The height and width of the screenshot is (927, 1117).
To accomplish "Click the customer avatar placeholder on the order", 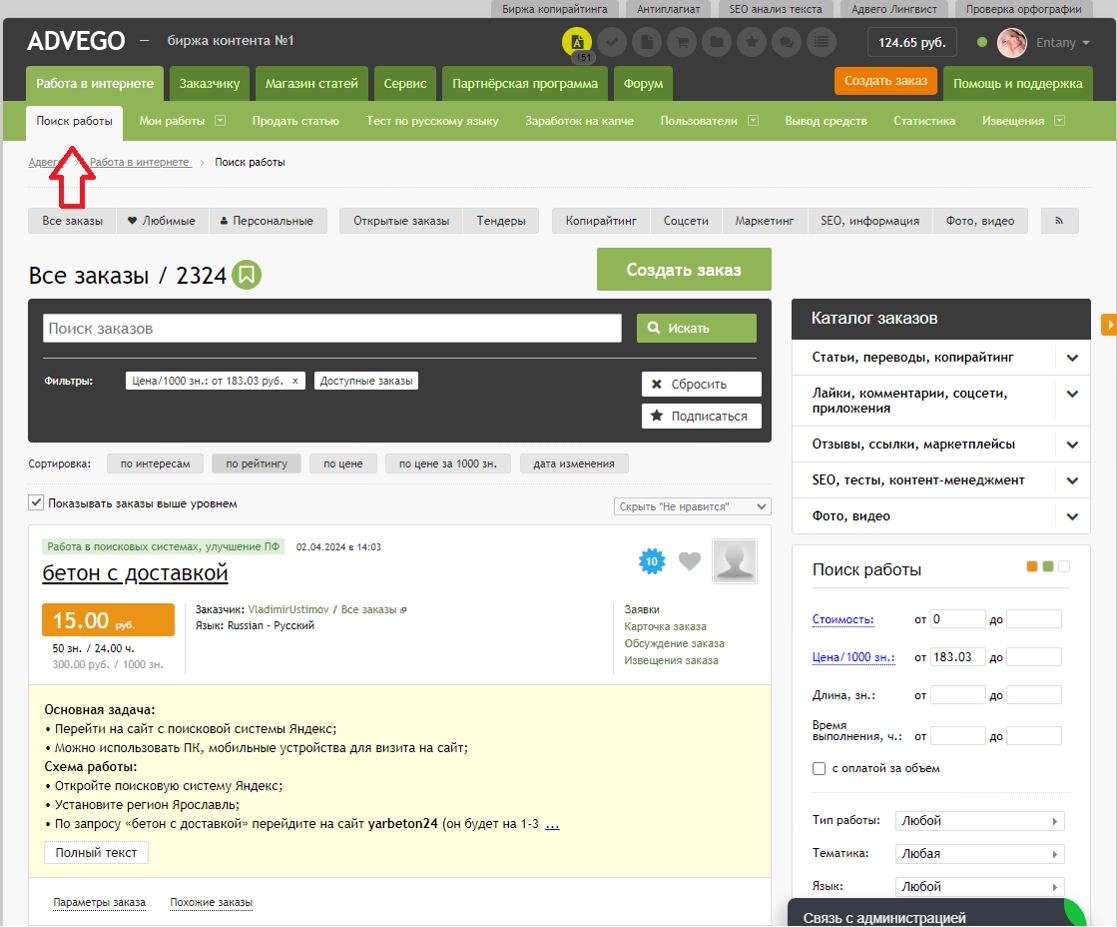I will (734, 561).
